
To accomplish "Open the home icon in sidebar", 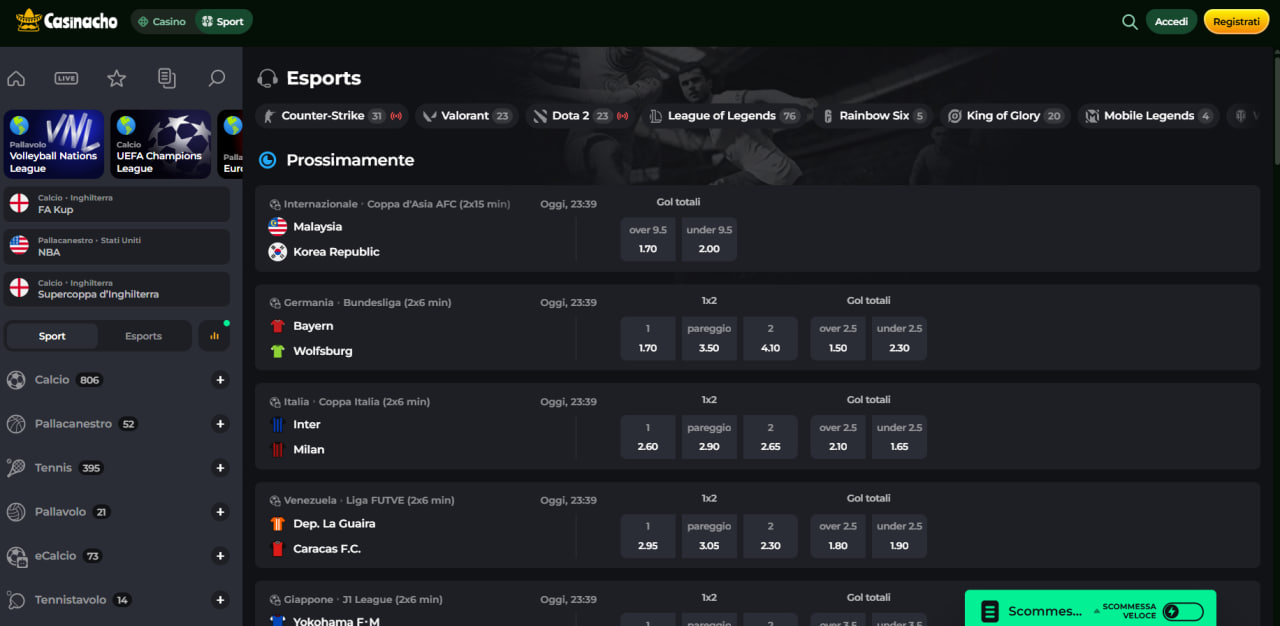I will (16, 78).
